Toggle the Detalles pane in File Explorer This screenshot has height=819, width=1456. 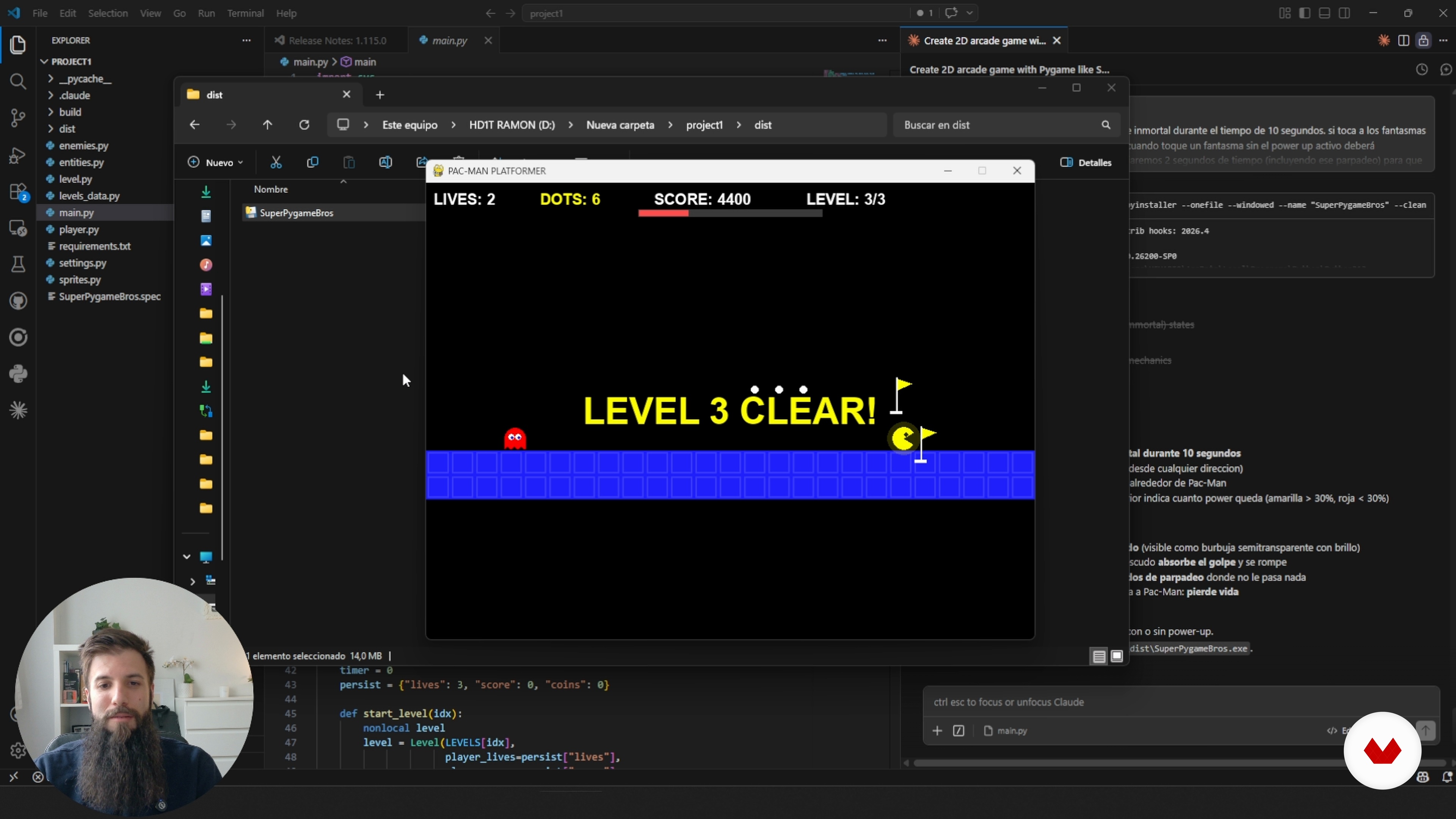pos(1086,163)
